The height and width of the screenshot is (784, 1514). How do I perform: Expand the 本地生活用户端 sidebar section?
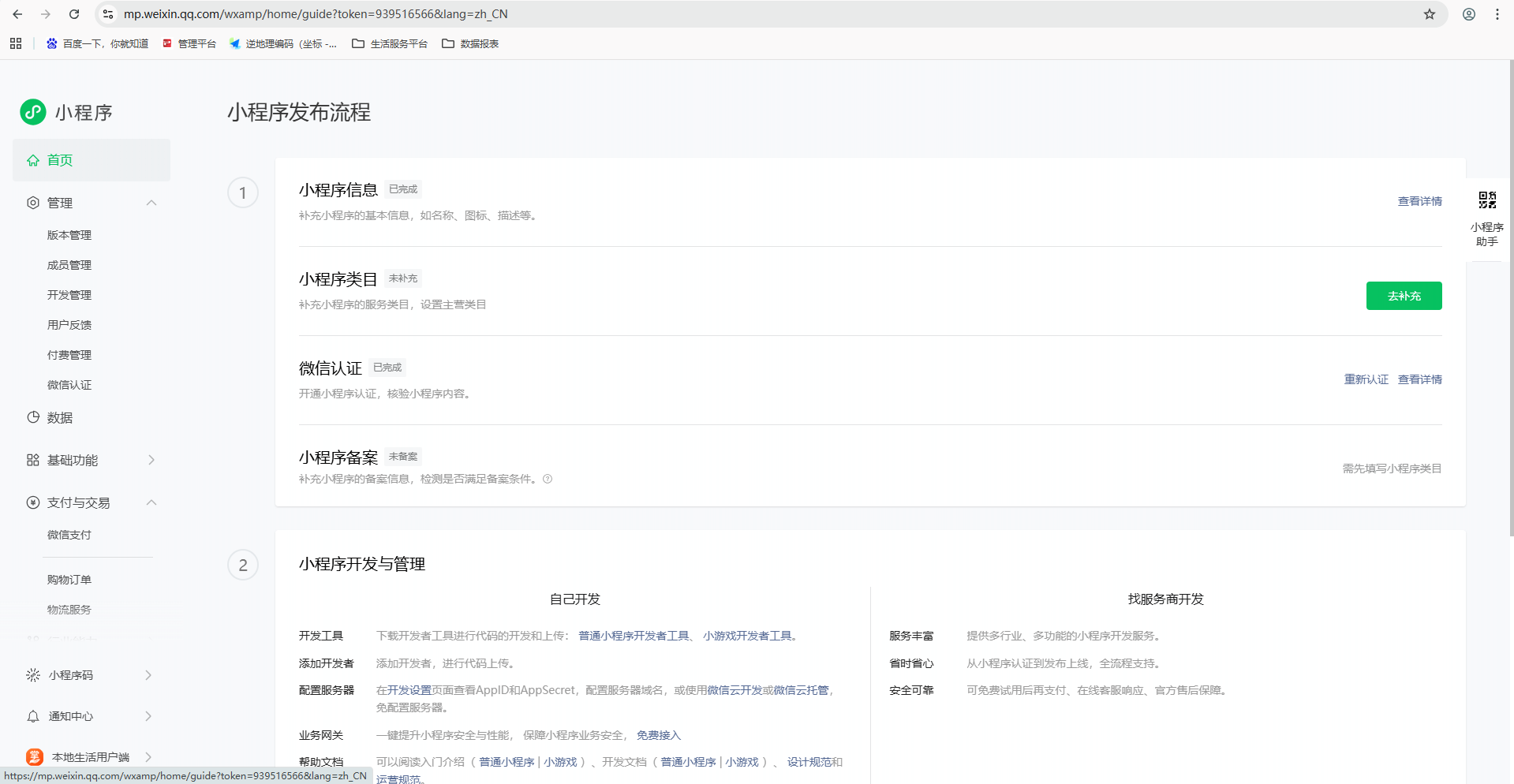pyautogui.click(x=149, y=757)
